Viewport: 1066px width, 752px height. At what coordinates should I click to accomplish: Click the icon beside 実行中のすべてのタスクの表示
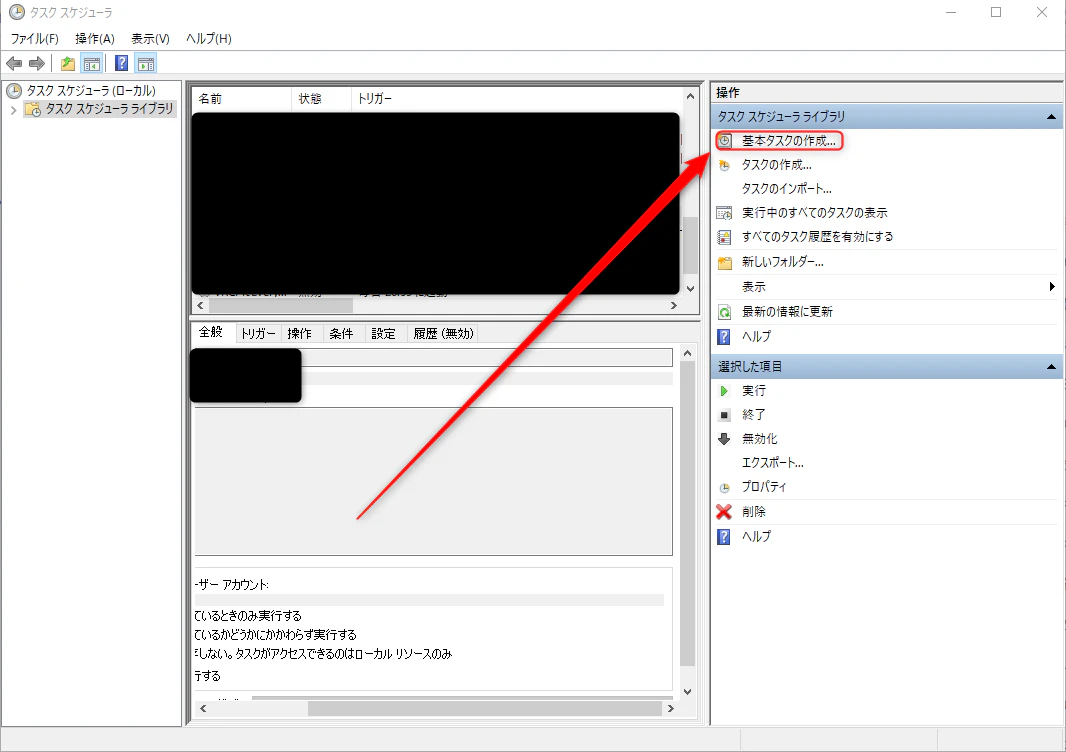tap(725, 213)
